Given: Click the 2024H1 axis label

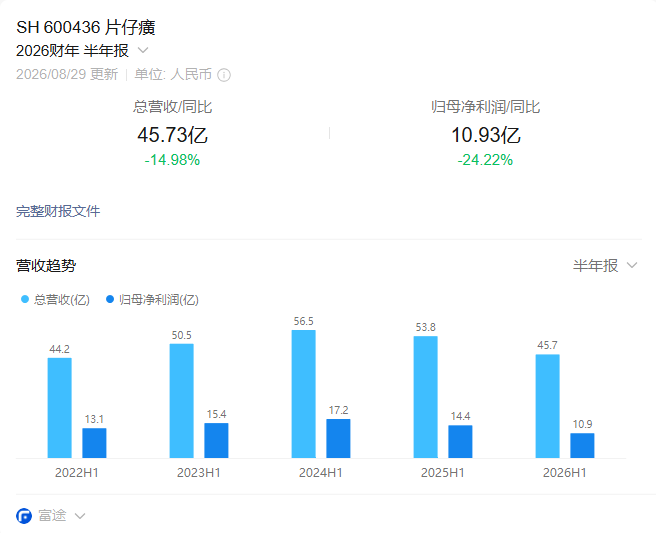Looking at the screenshot, I should tap(321, 473).
